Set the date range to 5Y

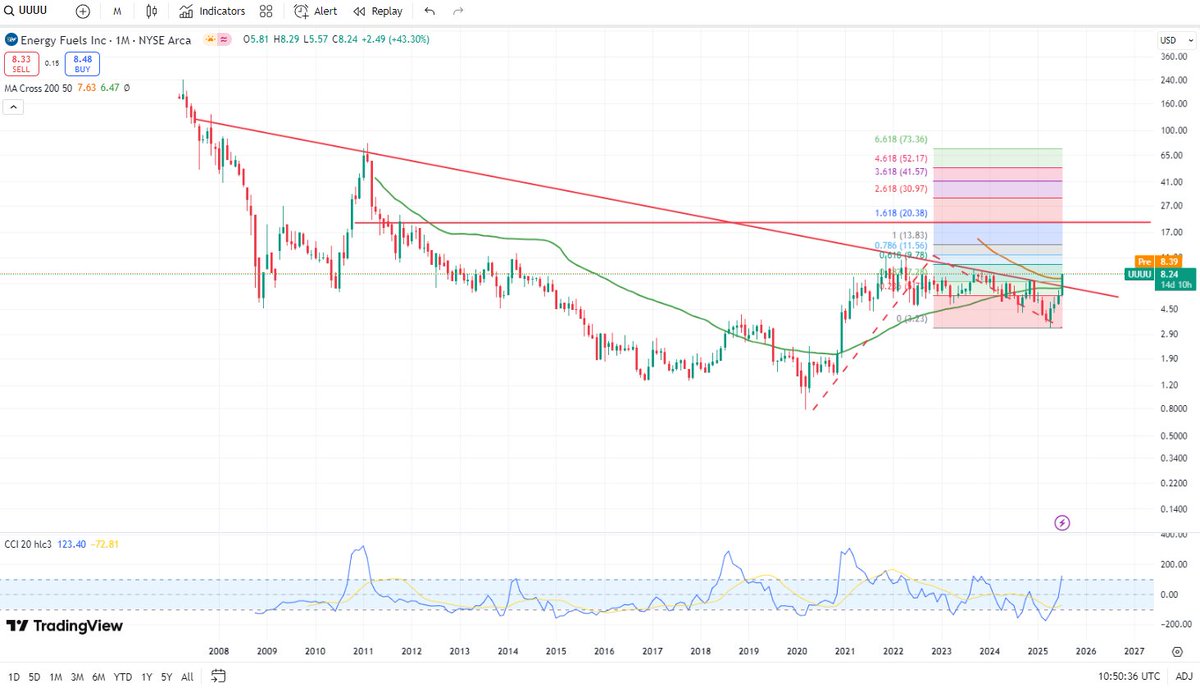168,677
